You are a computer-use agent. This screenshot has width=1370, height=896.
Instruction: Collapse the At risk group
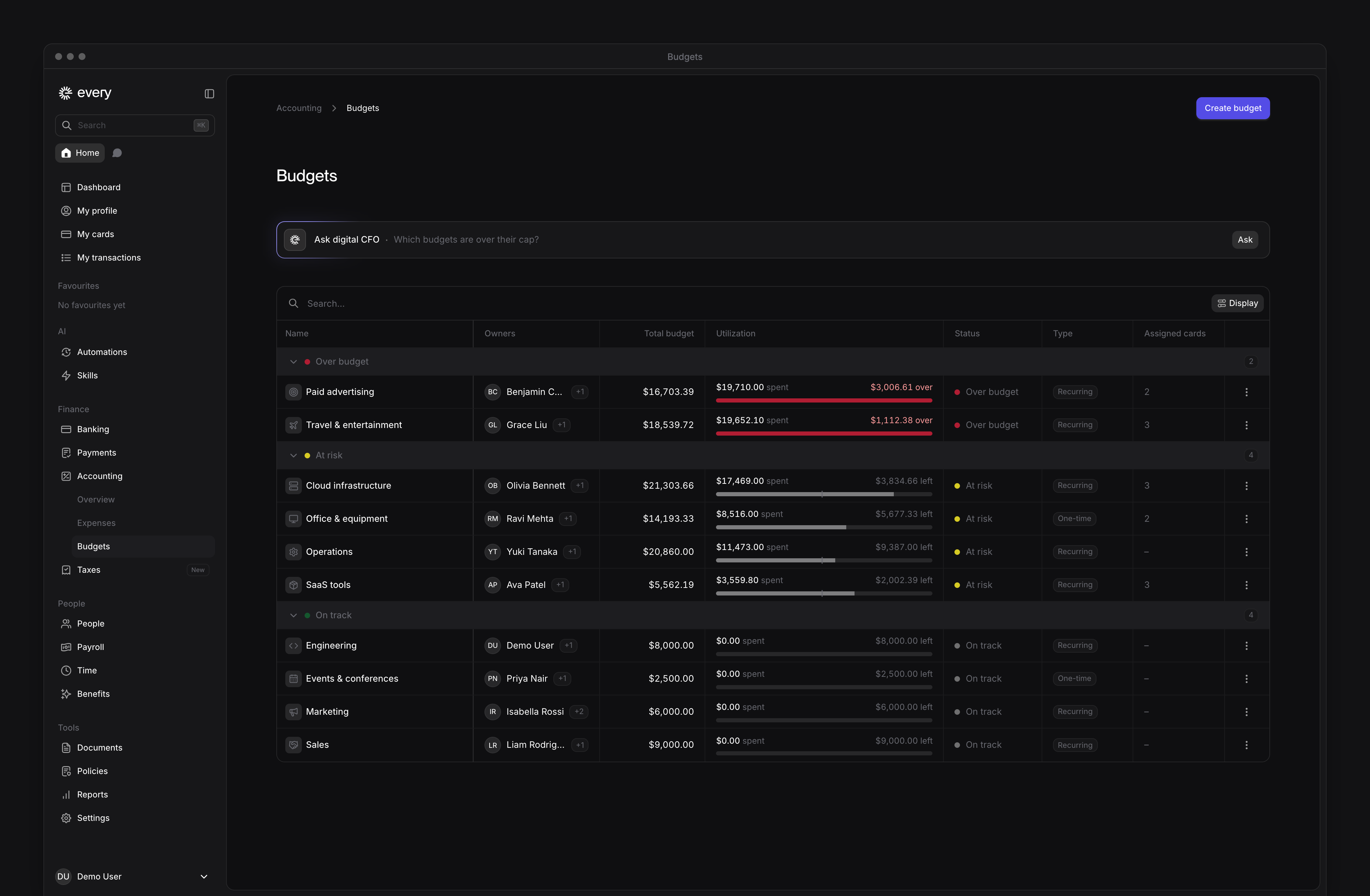[x=294, y=456]
